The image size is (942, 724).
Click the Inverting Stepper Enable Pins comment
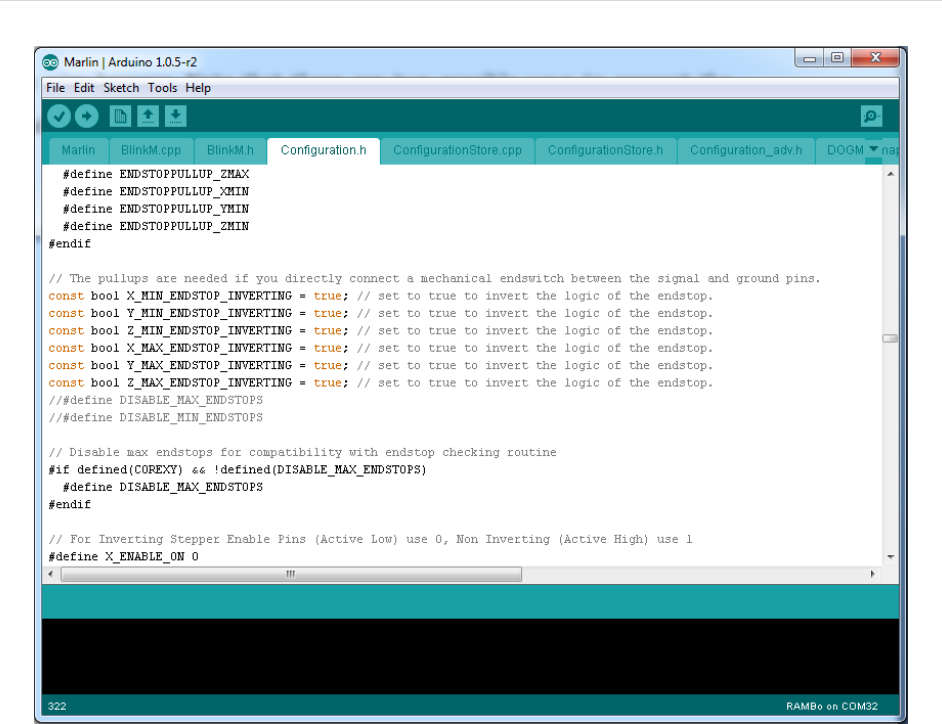click(x=370, y=540)
